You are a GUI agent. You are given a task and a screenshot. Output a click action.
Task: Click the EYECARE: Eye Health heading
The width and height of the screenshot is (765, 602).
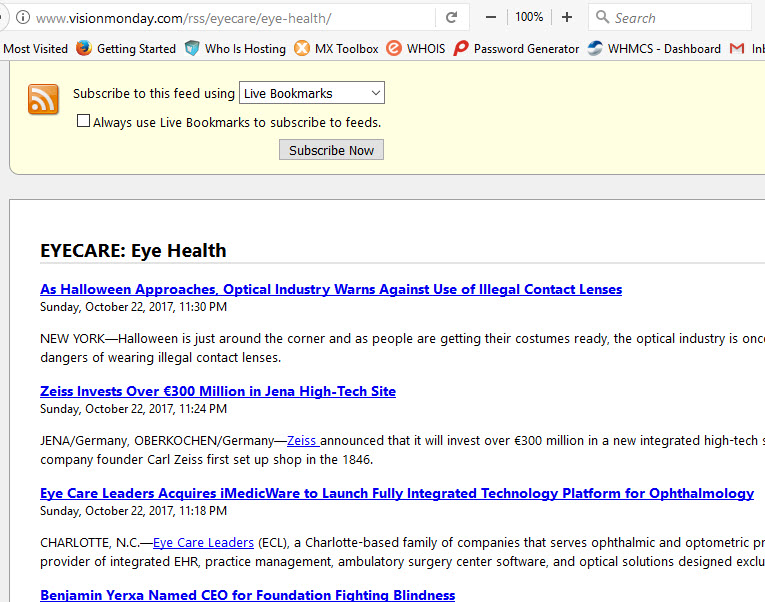(x=133, y=250)
